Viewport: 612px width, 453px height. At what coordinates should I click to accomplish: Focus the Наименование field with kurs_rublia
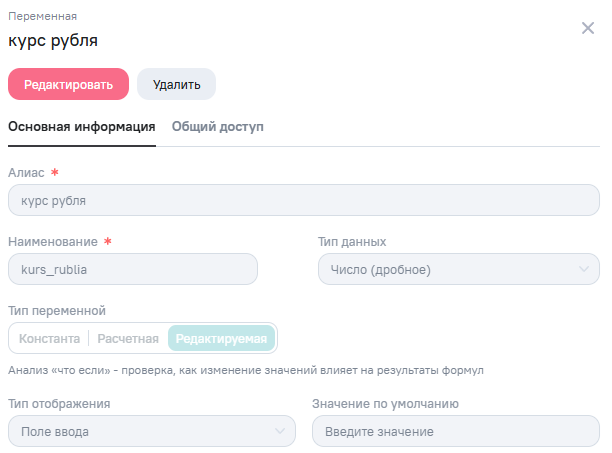pyautogui.click(x=132, y=269)
